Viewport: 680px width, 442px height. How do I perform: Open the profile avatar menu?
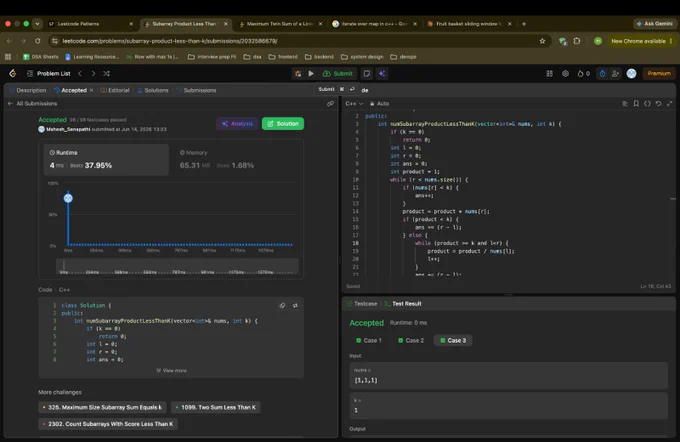[x=631, y=74]
